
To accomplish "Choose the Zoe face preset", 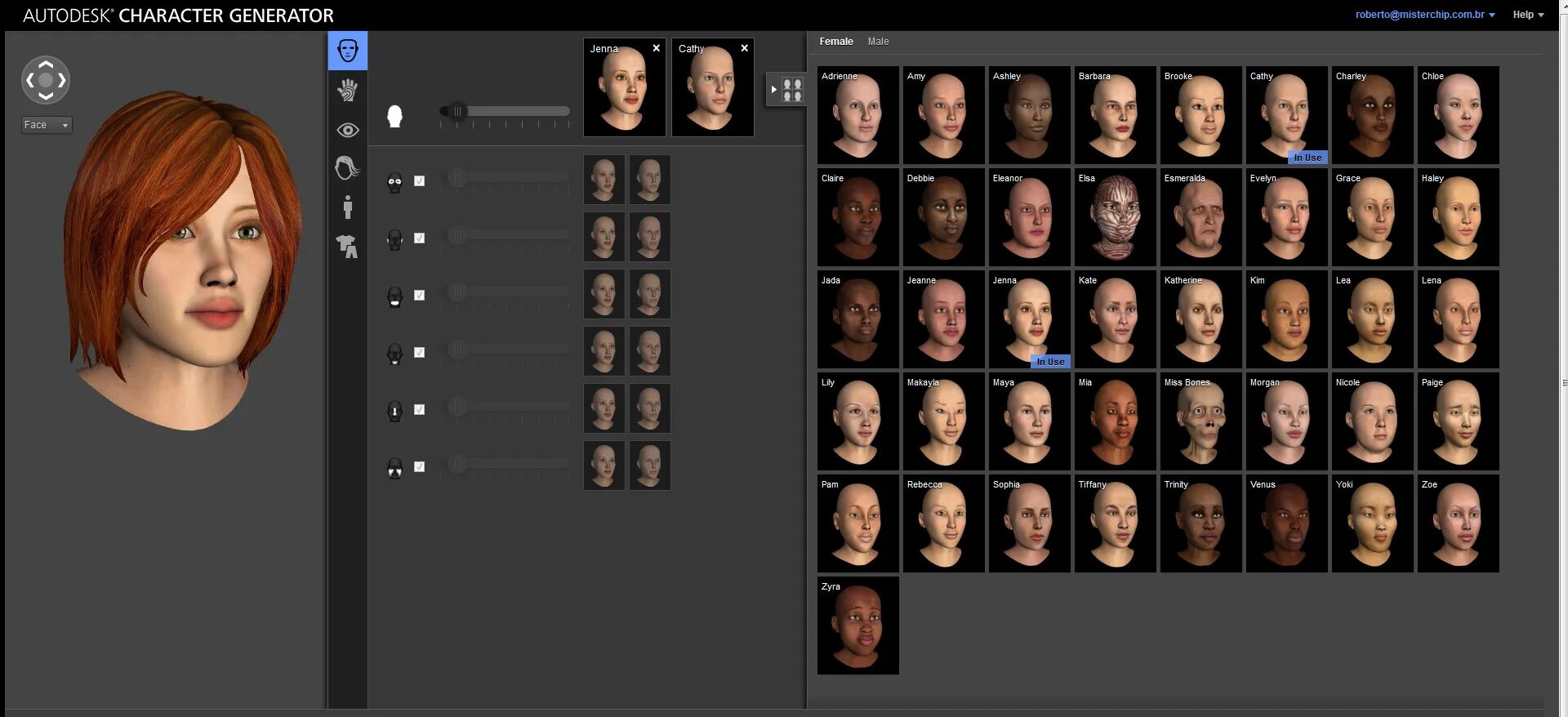I will click(x=1459, y=523).
